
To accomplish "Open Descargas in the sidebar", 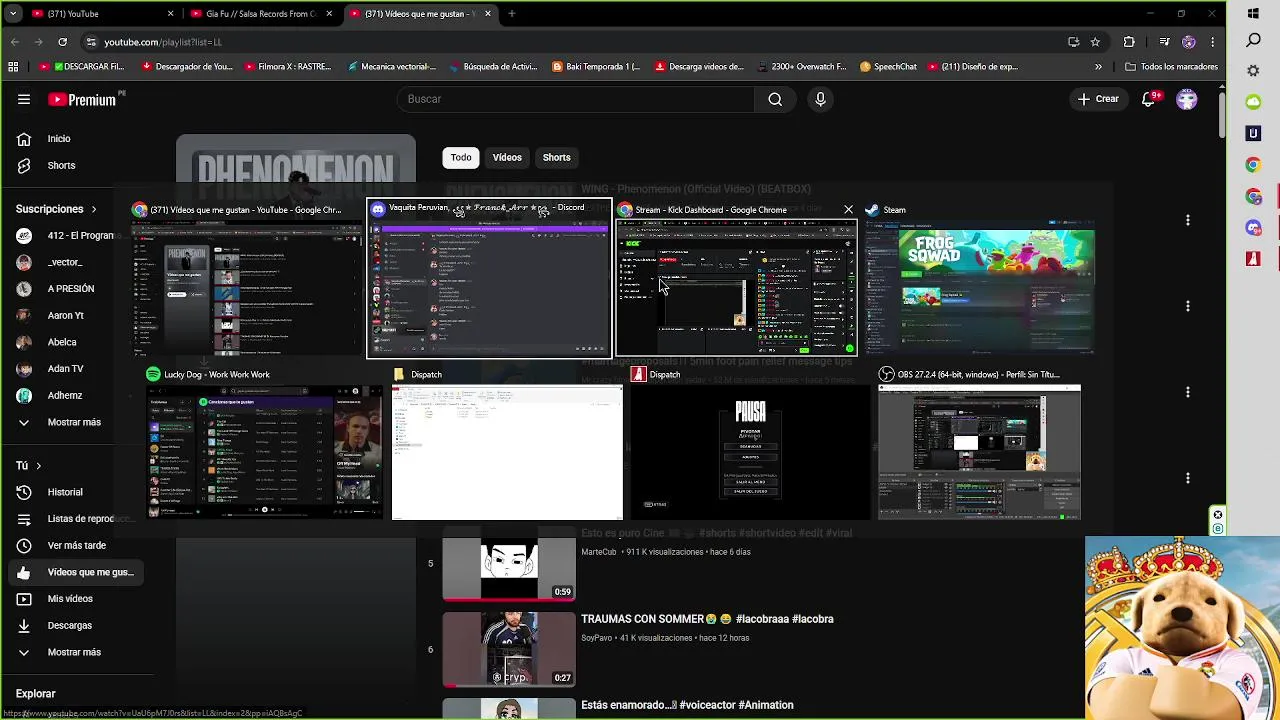I will click(70, 625).
